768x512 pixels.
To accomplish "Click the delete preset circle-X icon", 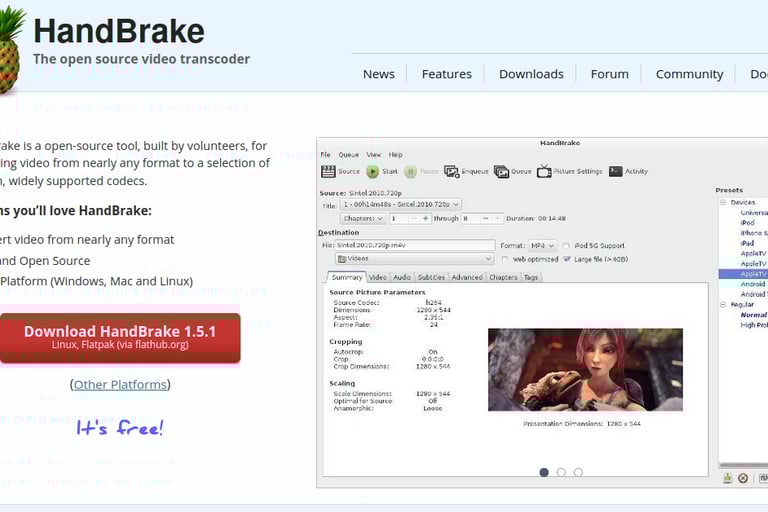I will (743, 478).
